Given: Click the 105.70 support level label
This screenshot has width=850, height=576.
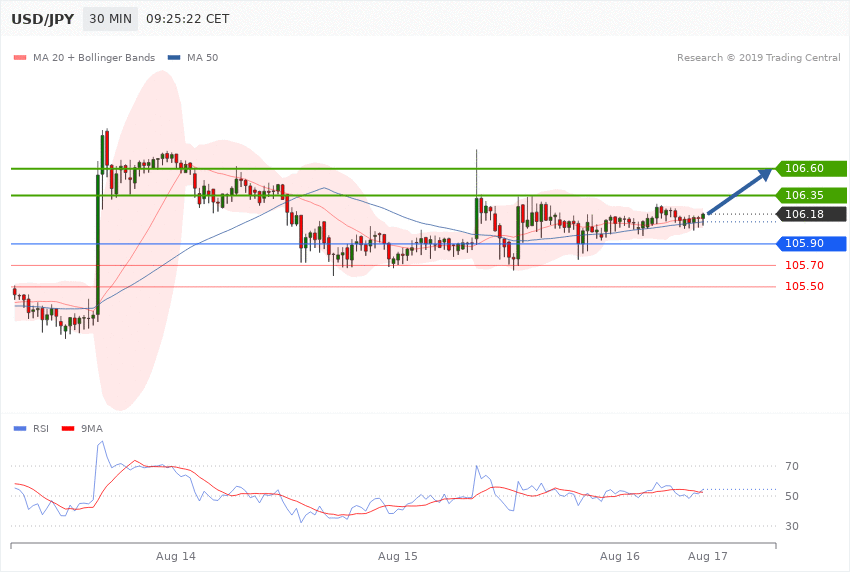Looking at the screenshot, I should 804,265.
